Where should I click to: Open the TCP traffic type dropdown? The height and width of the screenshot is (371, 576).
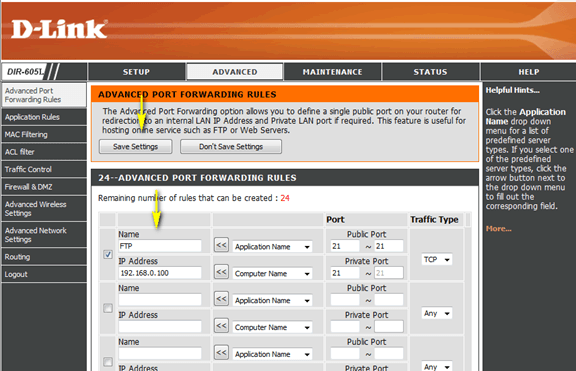pyautogui.click(x=437, y=260)
